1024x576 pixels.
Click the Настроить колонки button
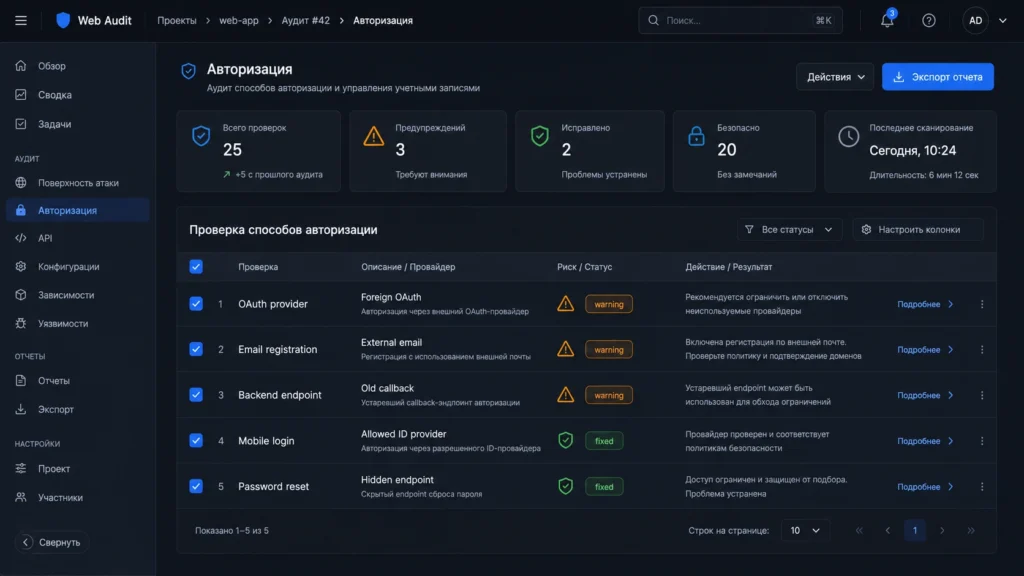pyautogui.click(x=918, y=230)
